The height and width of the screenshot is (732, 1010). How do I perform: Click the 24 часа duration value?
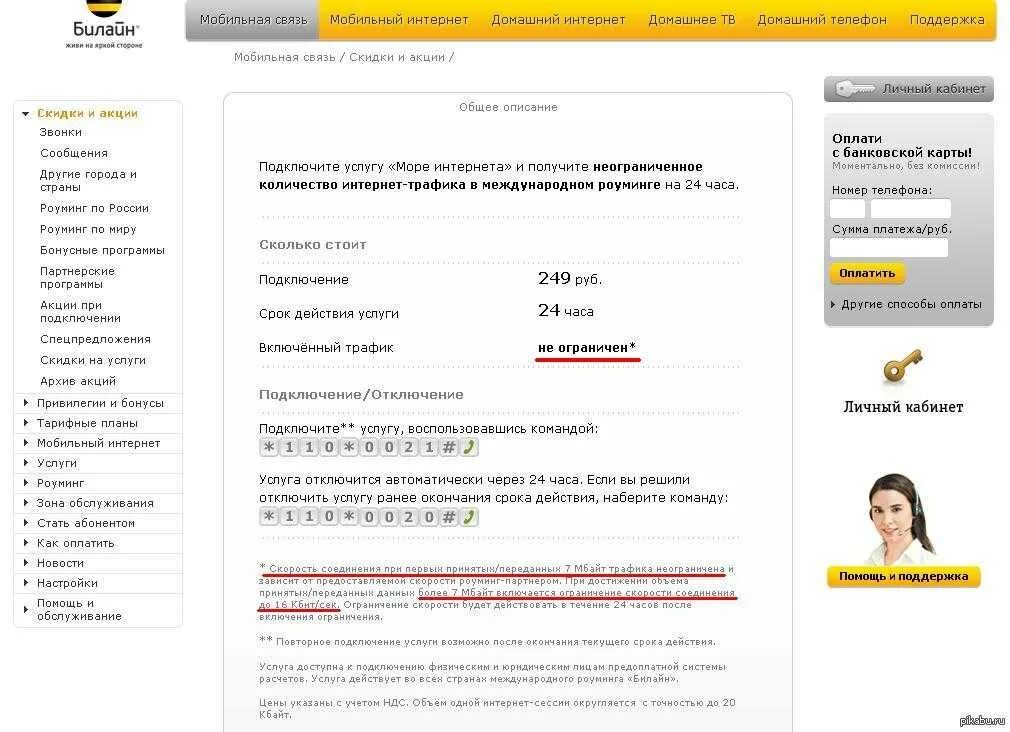(x=566, y=311)
